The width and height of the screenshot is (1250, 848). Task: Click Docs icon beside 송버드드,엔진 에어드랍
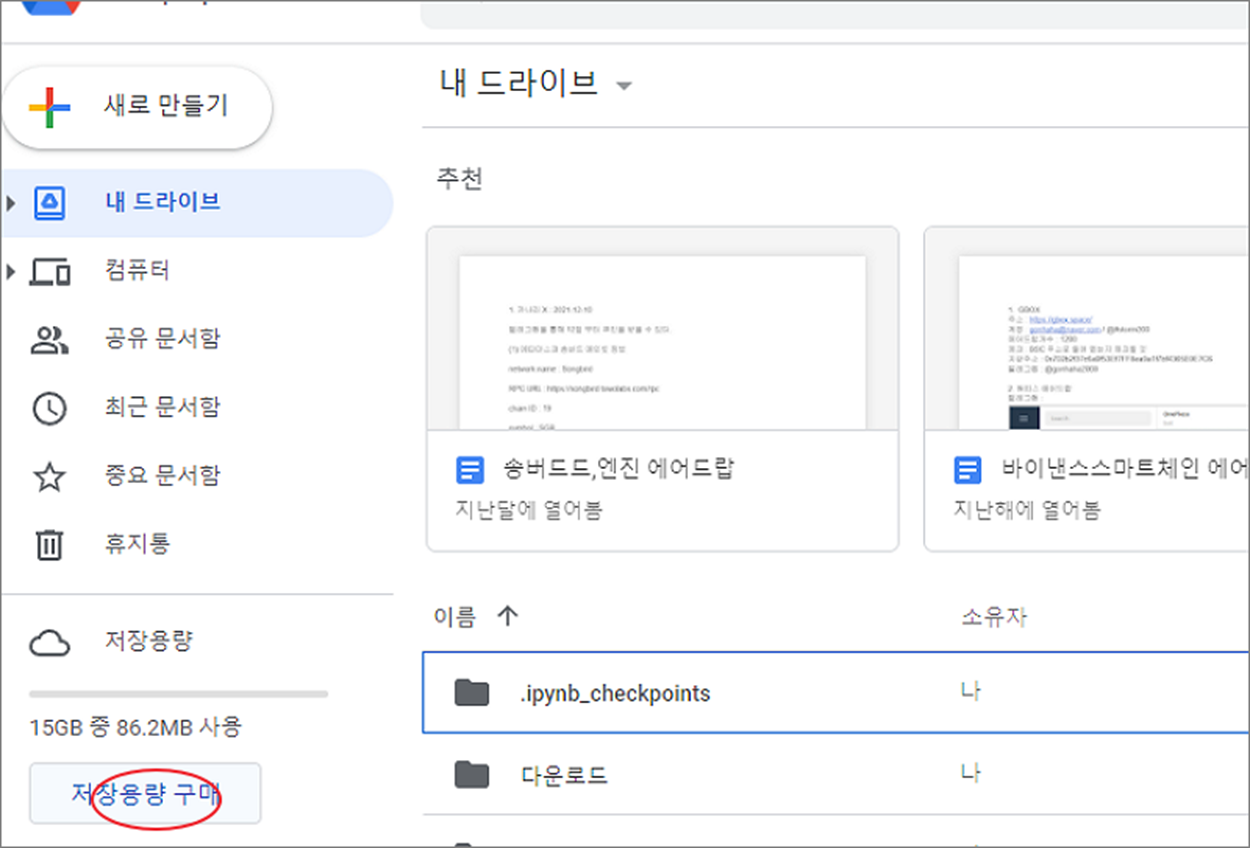click(470, 469)
